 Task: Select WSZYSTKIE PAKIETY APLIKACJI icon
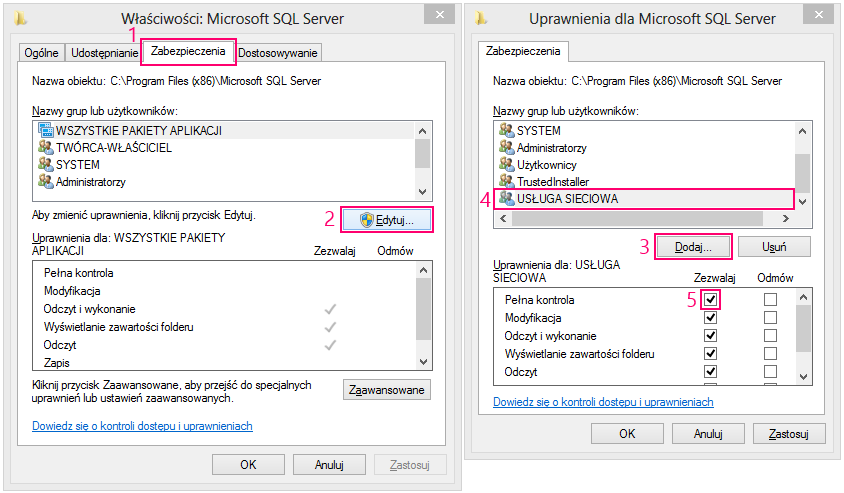[x=45, y=130]
